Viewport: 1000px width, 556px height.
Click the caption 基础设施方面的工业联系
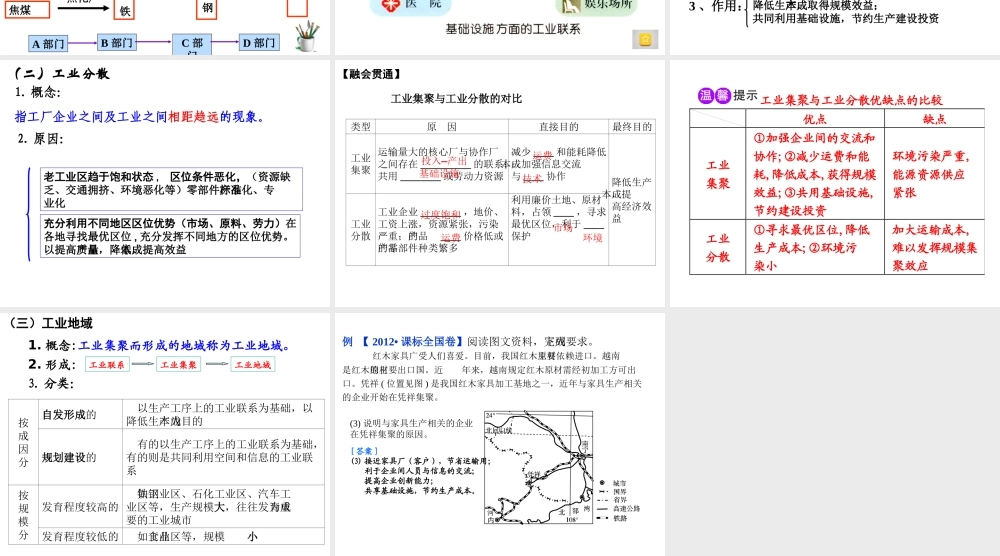(513, 29)
